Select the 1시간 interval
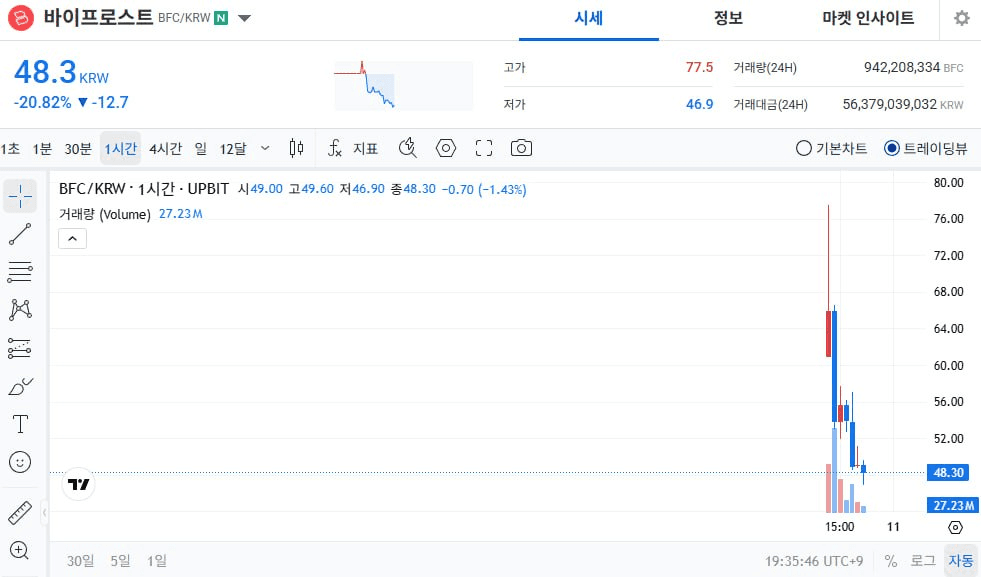 [x=120, y=148]
